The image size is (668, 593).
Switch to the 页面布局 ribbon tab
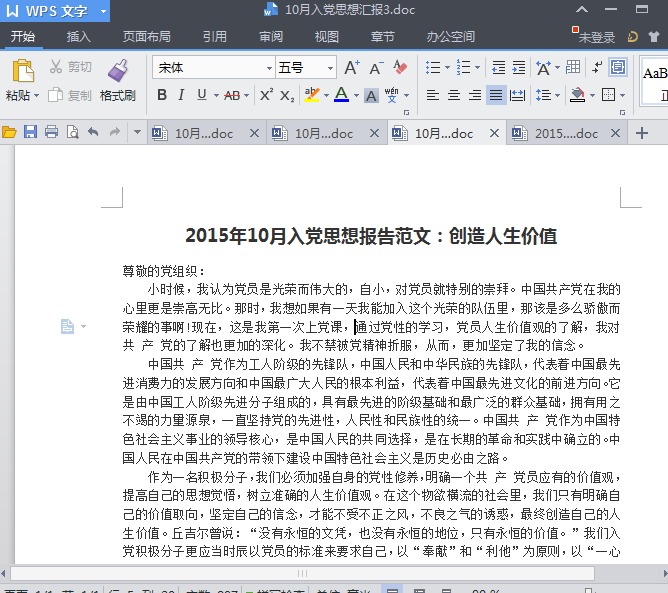147,37
